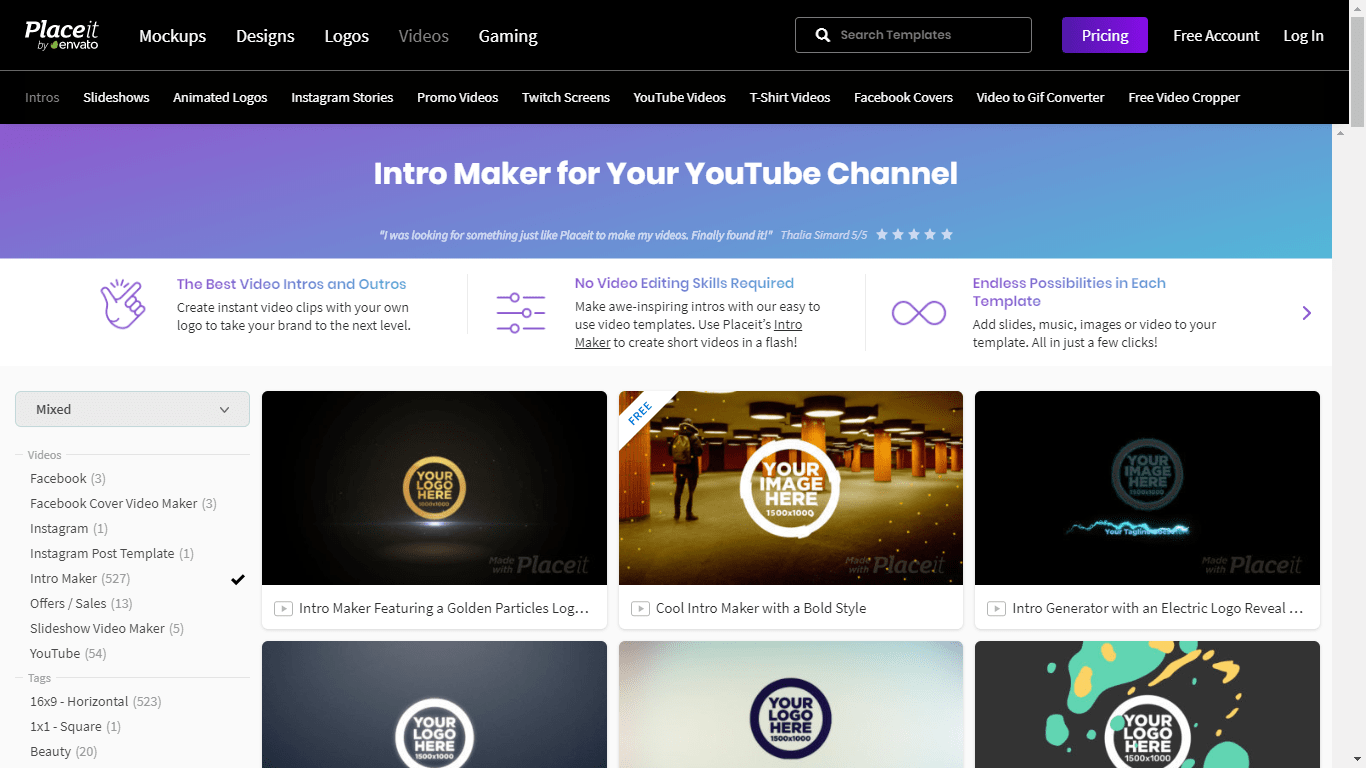The width and height of the screenshot is (1366, 768).
Task: Click video icon beside Golden Particles title
Action: point(283,608)
